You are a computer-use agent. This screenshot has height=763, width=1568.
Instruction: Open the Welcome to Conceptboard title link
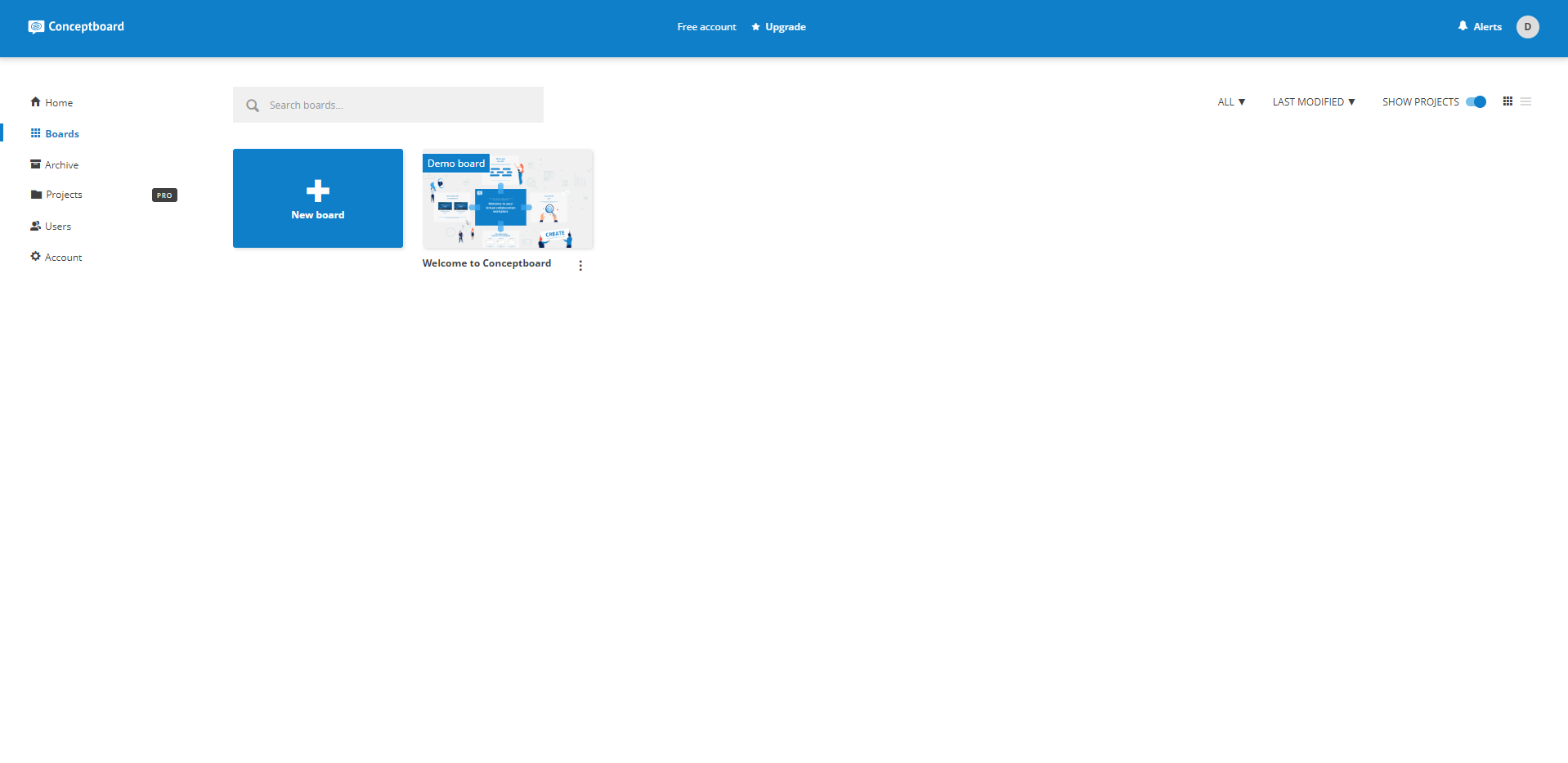tap(486, 263)
